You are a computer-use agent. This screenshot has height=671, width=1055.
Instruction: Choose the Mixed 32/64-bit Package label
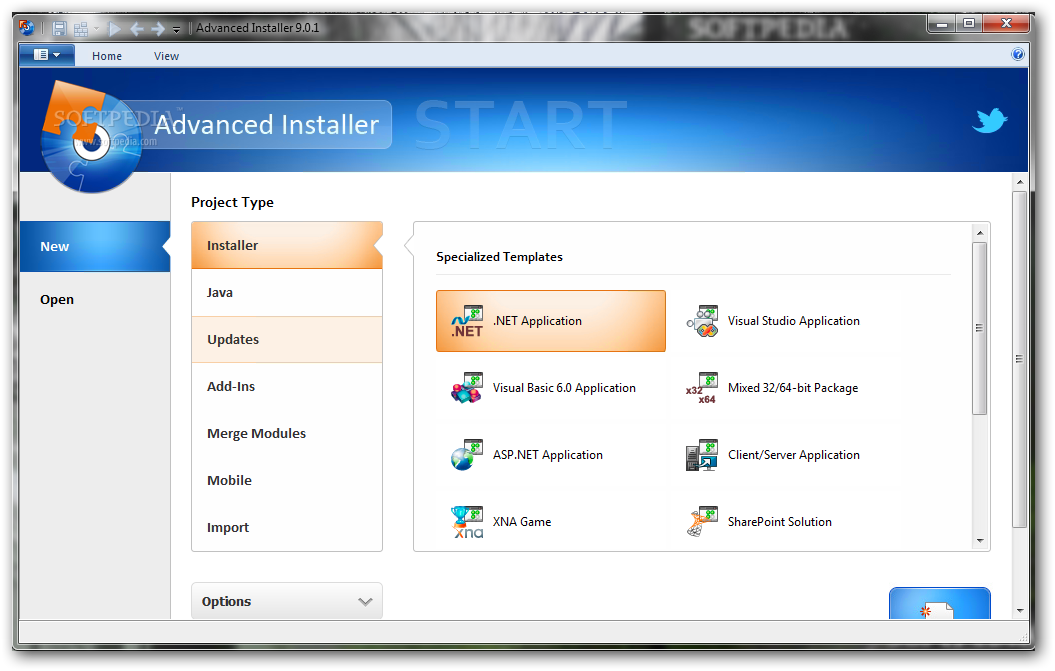pos(793,388)
